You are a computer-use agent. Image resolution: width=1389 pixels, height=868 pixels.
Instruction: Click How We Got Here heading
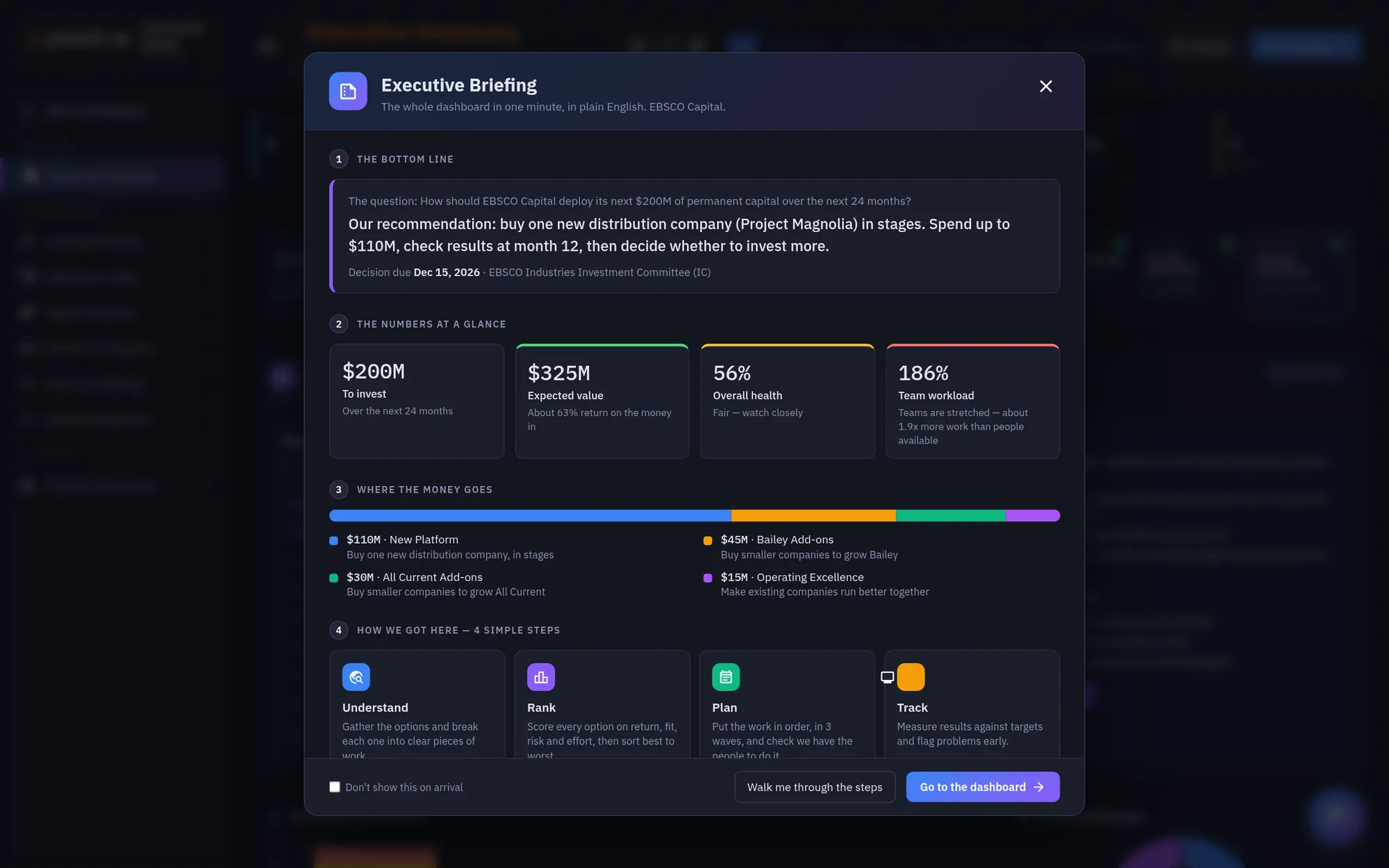(x=458, y=631)
